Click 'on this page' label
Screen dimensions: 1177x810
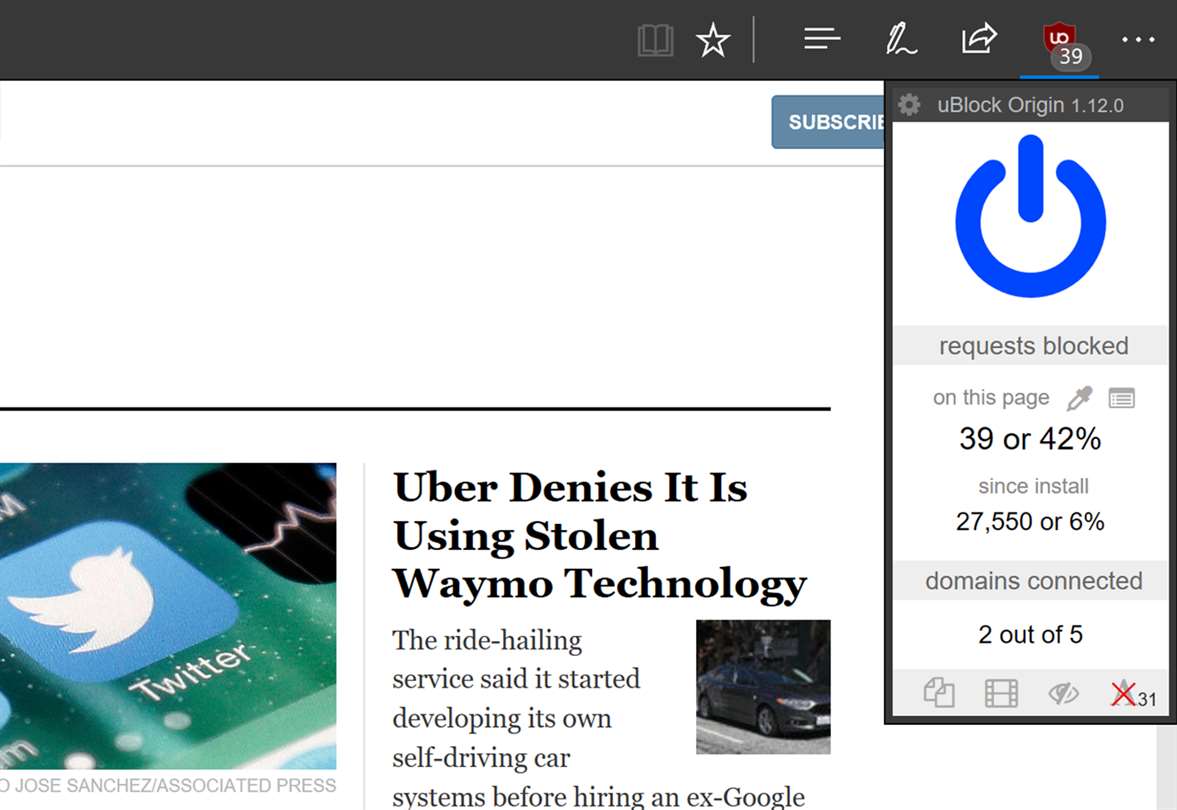991,398
